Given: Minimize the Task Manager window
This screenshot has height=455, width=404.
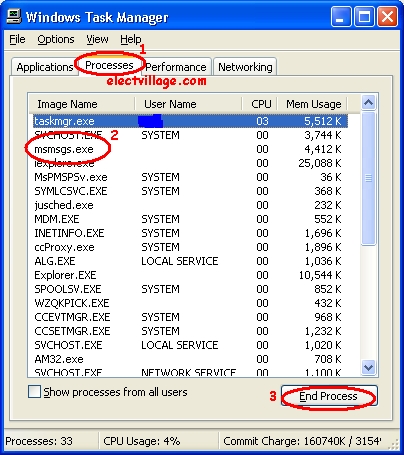Looking at the screenshot, I should tap(341, 17).
